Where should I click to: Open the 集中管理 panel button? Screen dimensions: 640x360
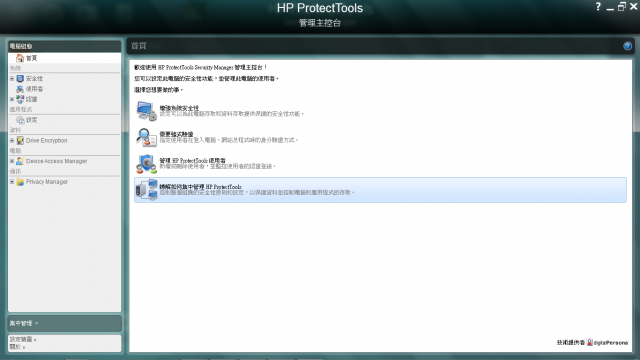64,323
